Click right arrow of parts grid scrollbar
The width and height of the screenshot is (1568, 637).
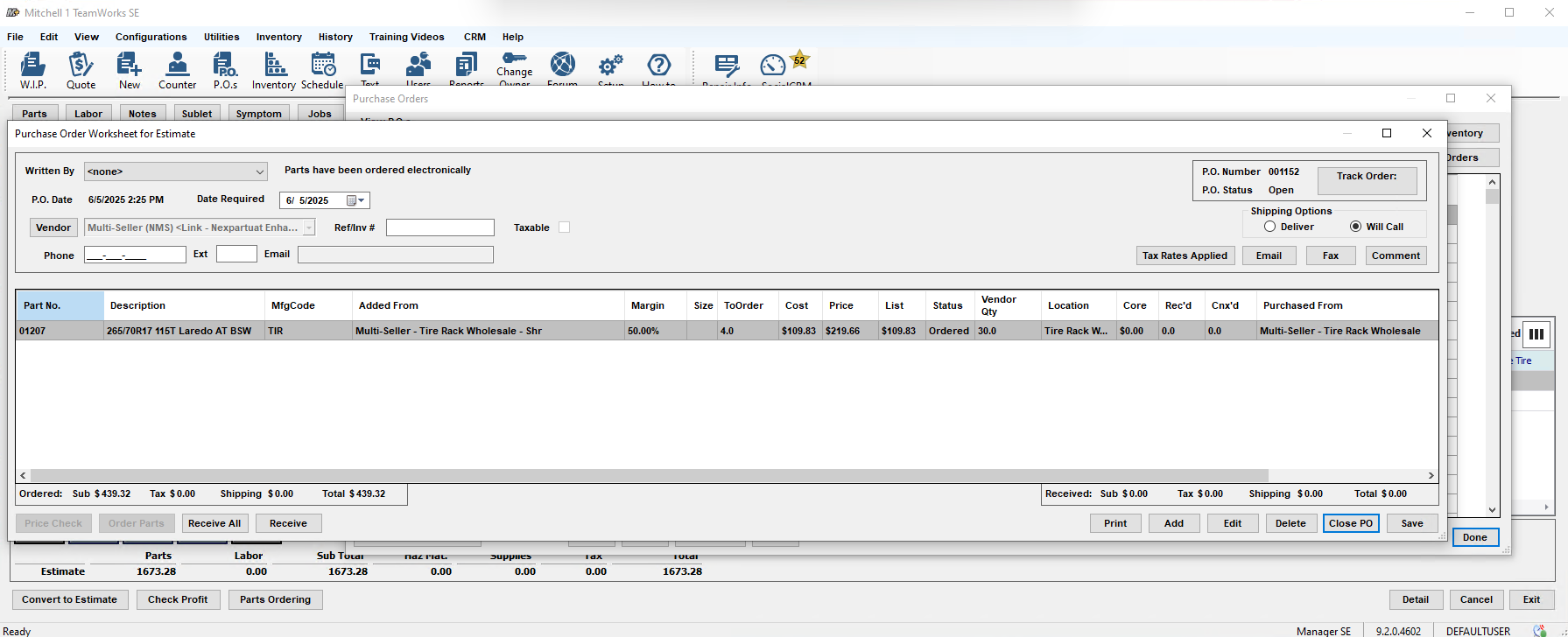click(x=1431, y=475)
